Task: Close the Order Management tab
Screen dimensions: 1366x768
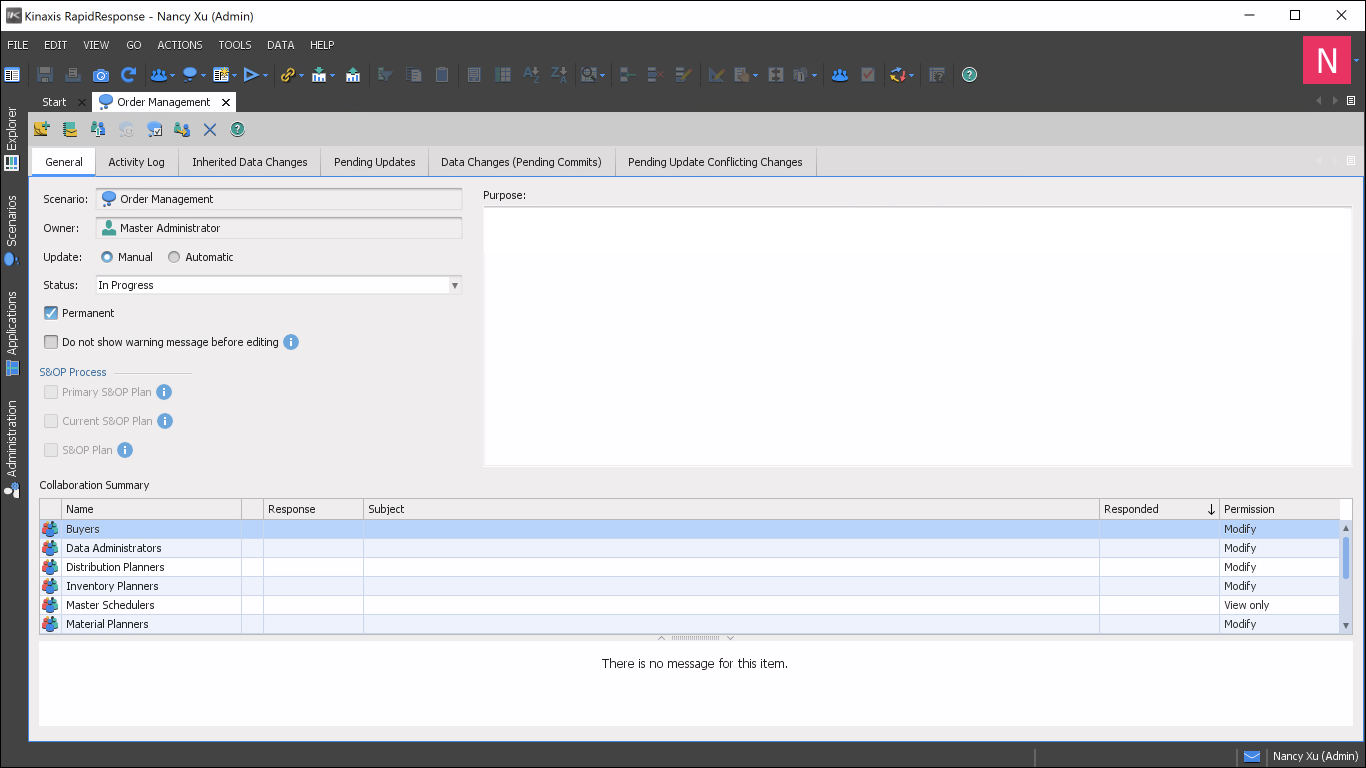Action: (x=226, y=102)
